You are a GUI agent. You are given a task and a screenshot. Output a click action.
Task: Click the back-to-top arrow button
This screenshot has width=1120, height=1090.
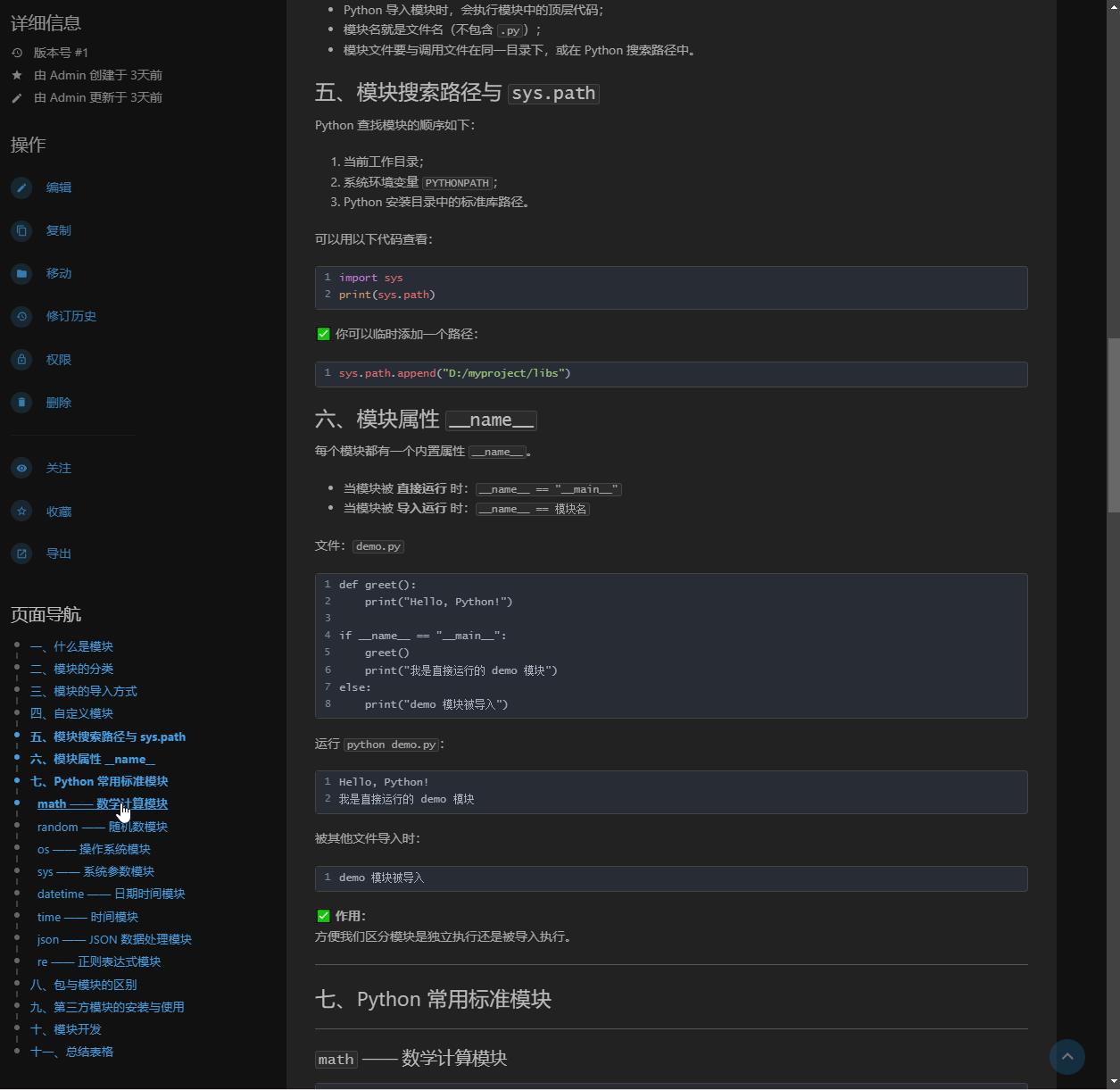pos(1067,1057)
